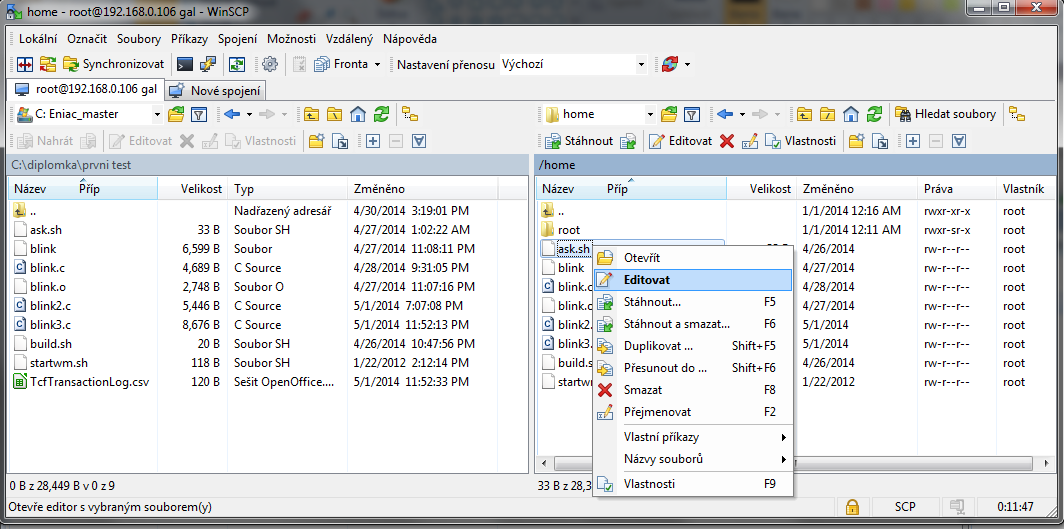Click the red delete X in remote toolbar
The width and height of the screenshot is (1064, 529).
[727, 141]
